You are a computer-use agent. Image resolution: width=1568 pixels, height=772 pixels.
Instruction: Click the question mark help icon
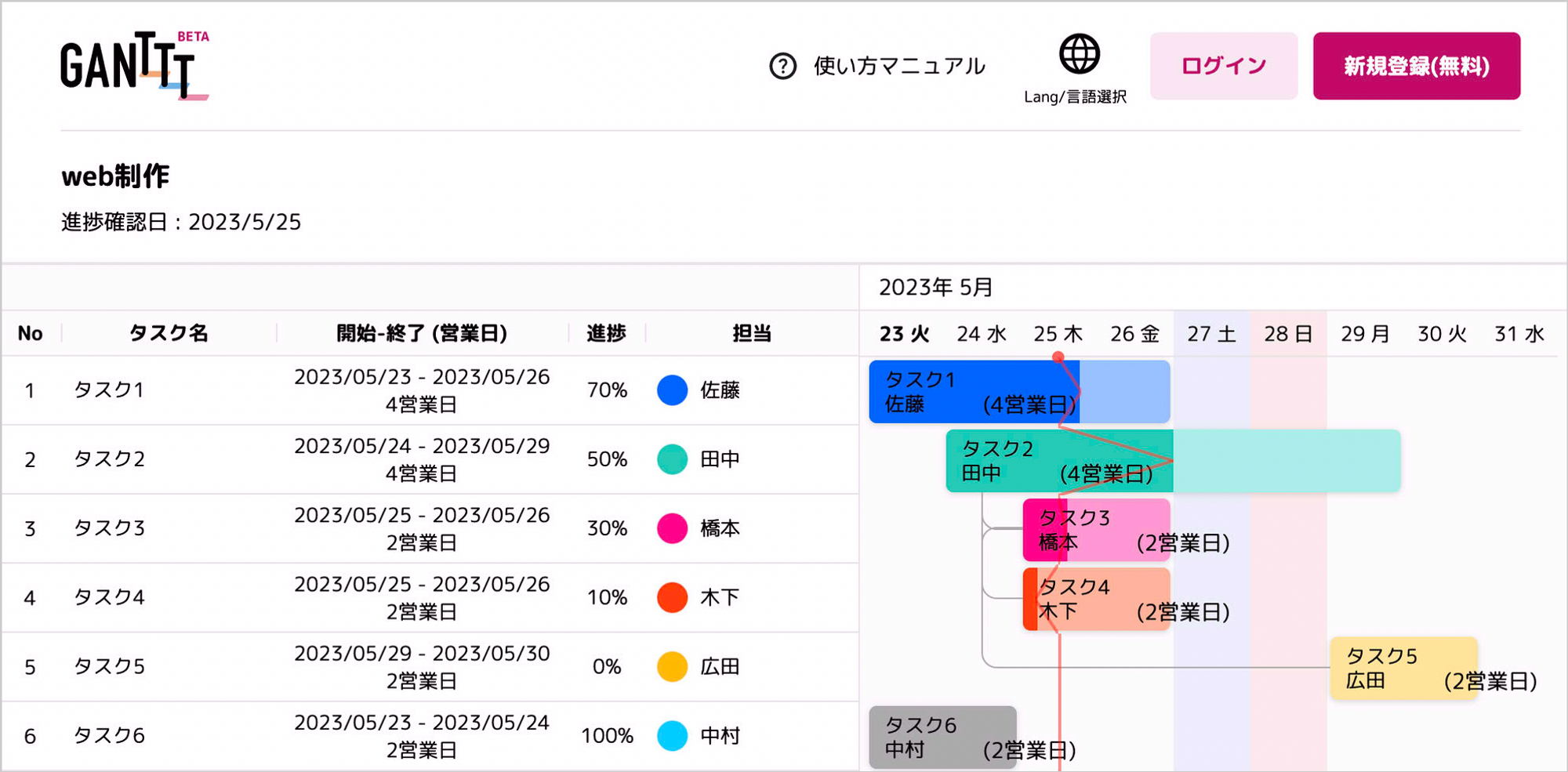[782, 67]
